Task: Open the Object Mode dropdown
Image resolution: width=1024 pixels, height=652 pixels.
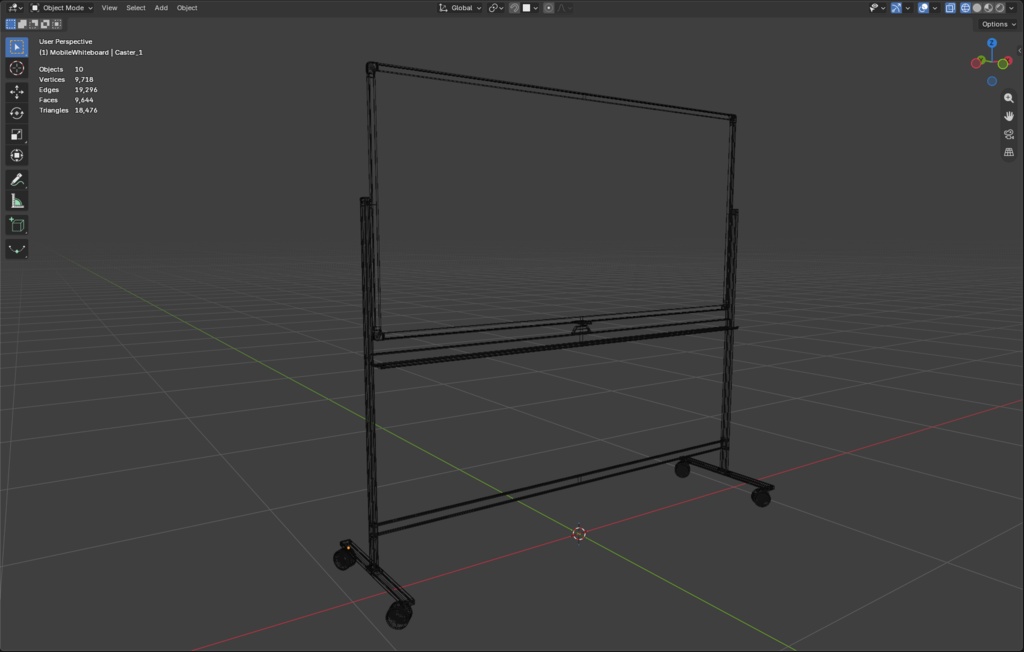Action: point(62,8)
